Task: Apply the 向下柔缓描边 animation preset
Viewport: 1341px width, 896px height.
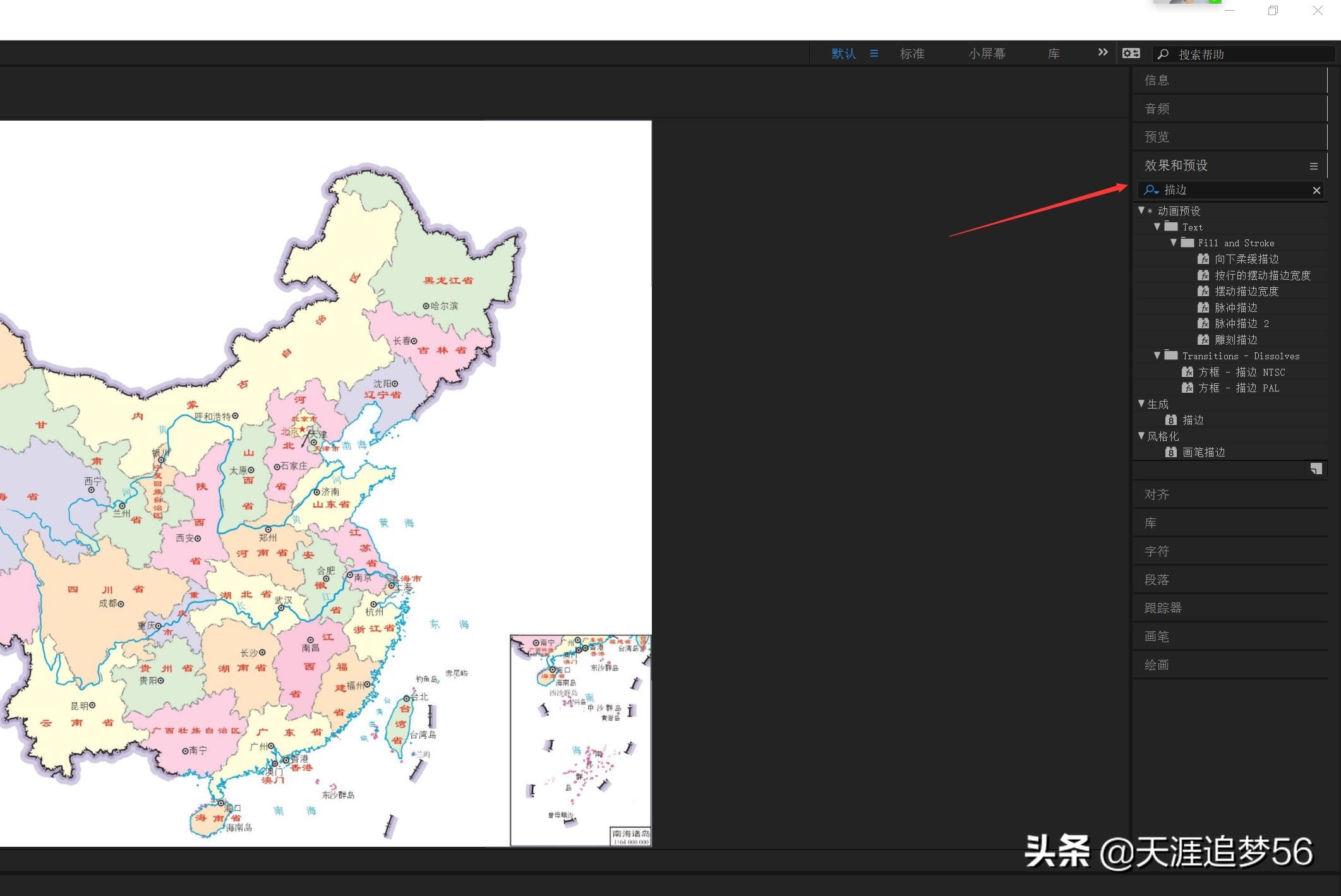Action: [x=1246, y=259]
